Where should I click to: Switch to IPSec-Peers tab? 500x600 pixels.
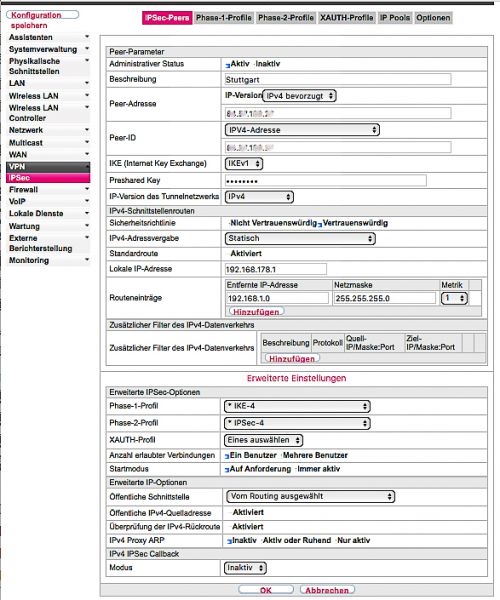[x=167, y=18]
